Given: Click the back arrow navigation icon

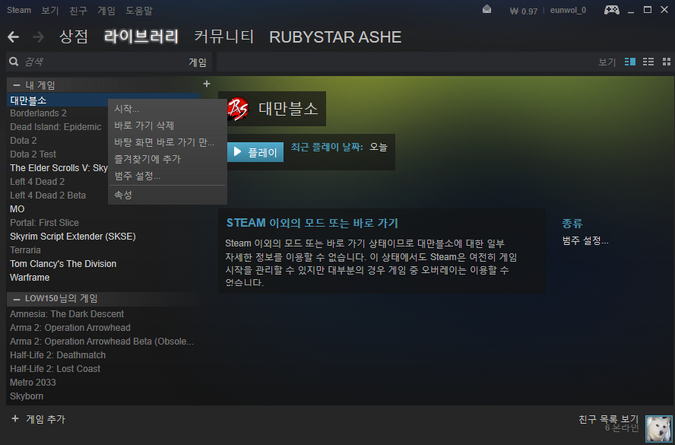Looking at the screenshot, I should (x=13, y=37).
